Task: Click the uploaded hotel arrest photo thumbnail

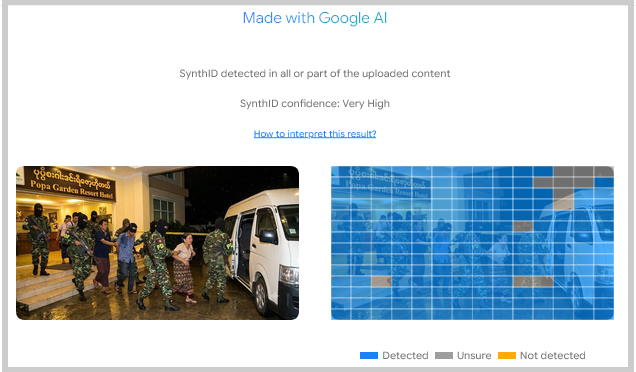Action: coord(157,243)
